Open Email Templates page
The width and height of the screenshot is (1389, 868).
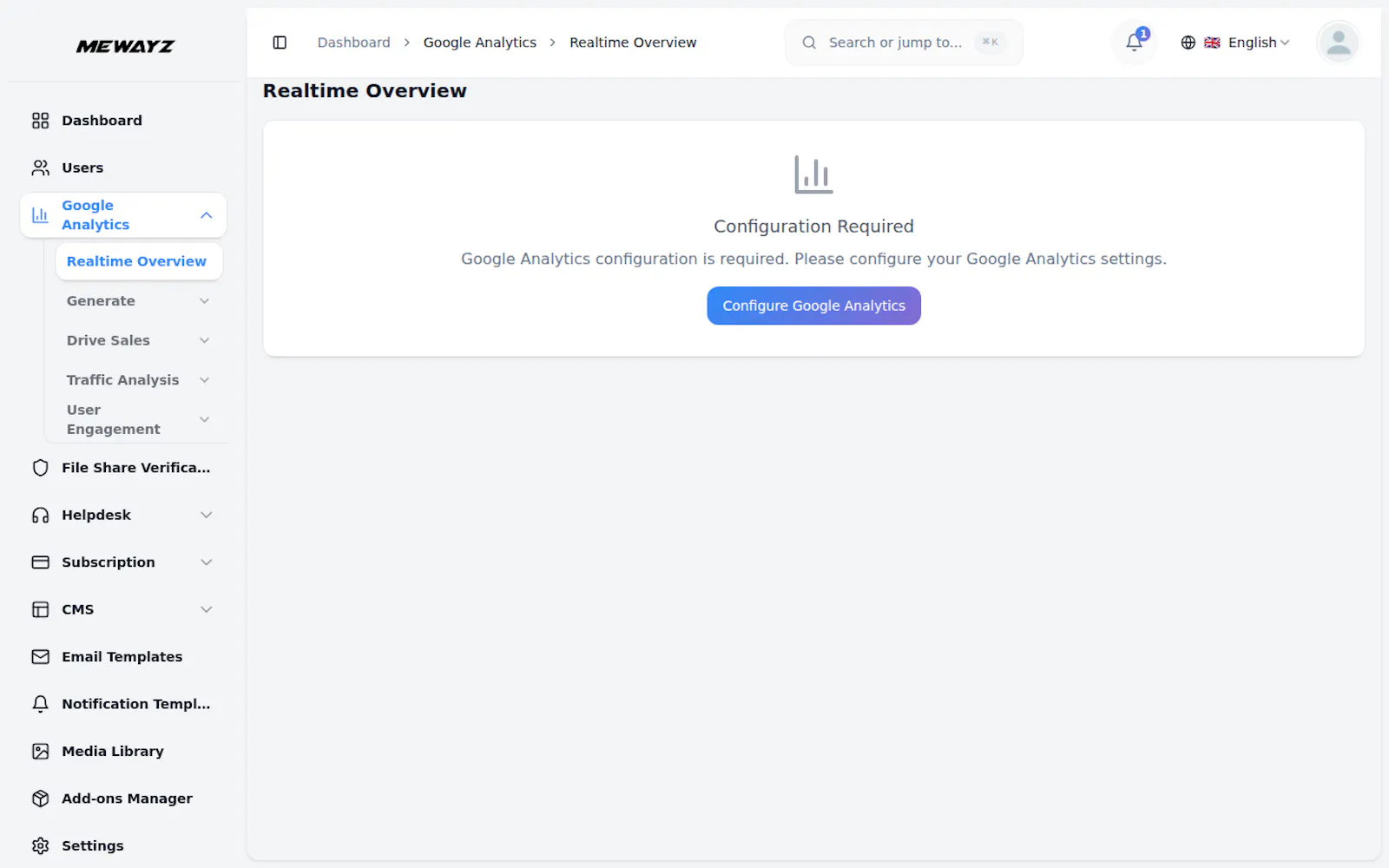click(x=123, y=657)
